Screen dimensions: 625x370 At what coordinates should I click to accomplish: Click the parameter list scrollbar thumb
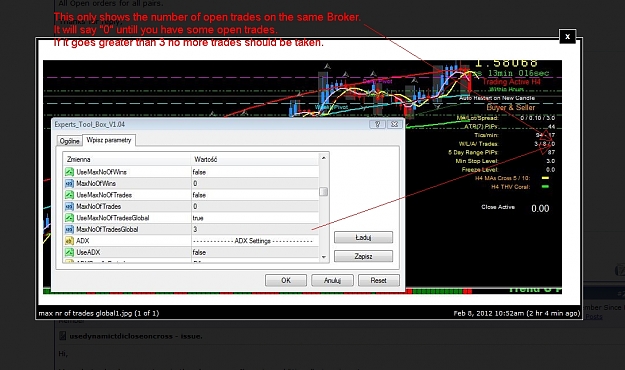pos(324,192)
